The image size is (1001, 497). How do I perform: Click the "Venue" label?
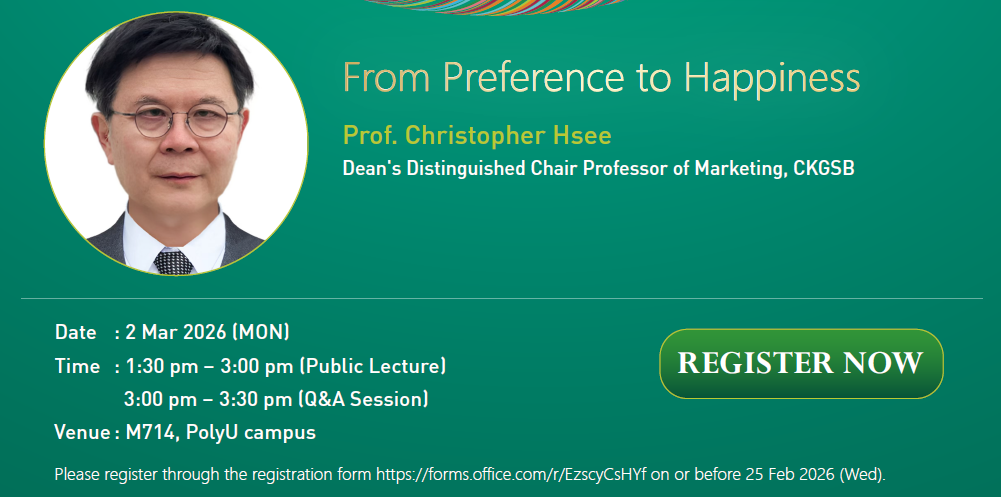click(81, 433)
